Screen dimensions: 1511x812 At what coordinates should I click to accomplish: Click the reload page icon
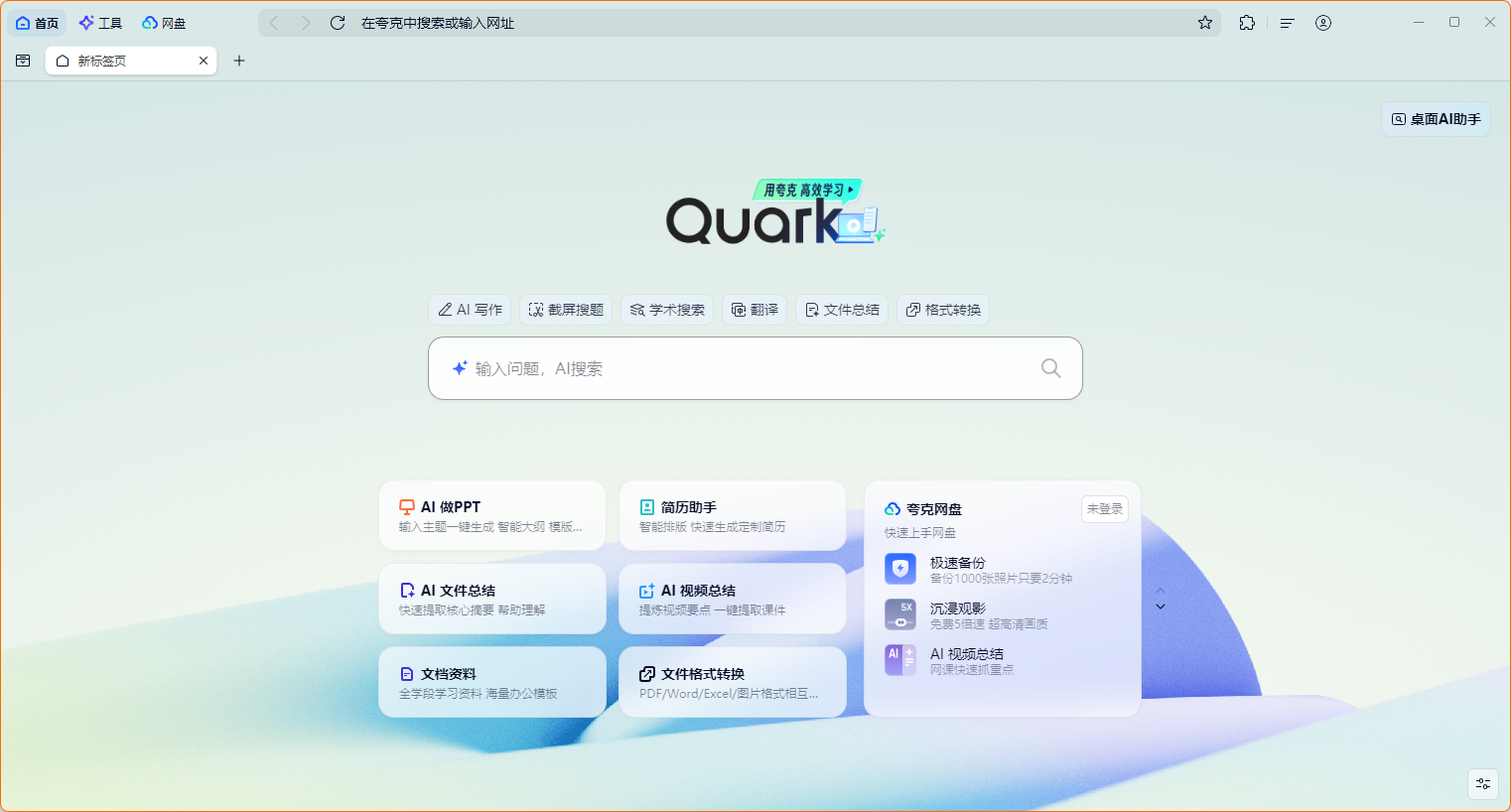point(338,23)
